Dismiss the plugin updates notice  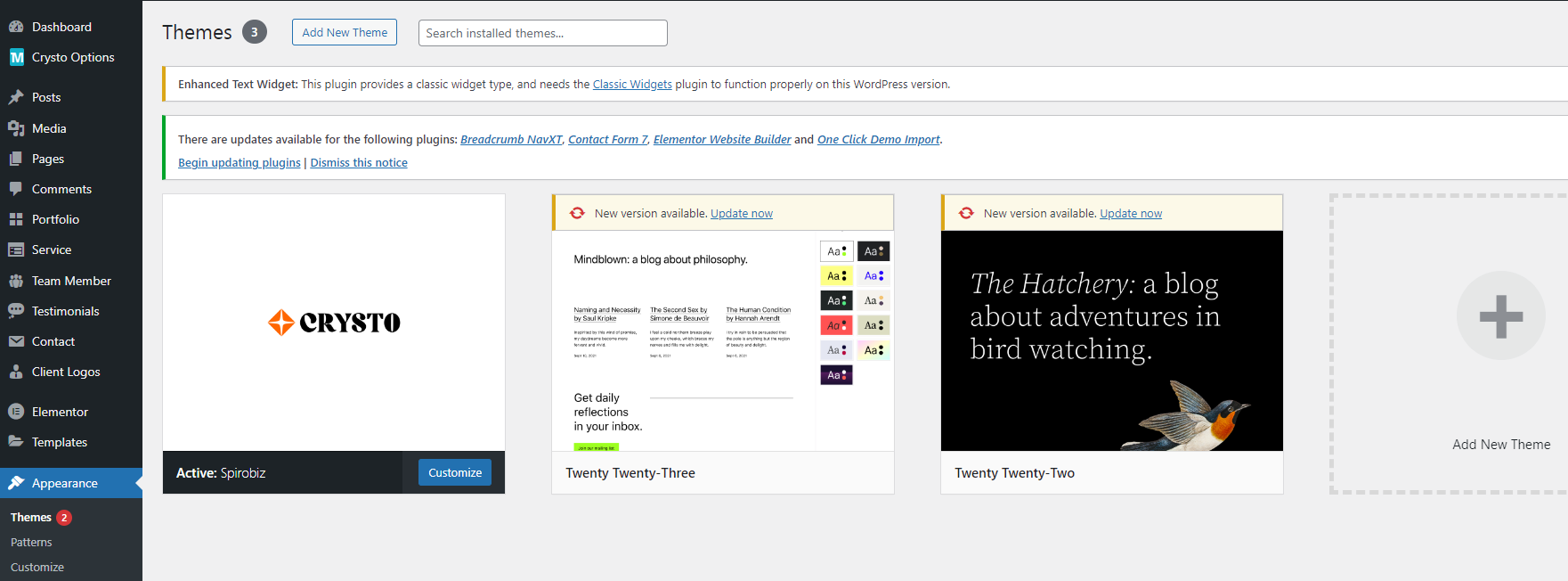359,163
